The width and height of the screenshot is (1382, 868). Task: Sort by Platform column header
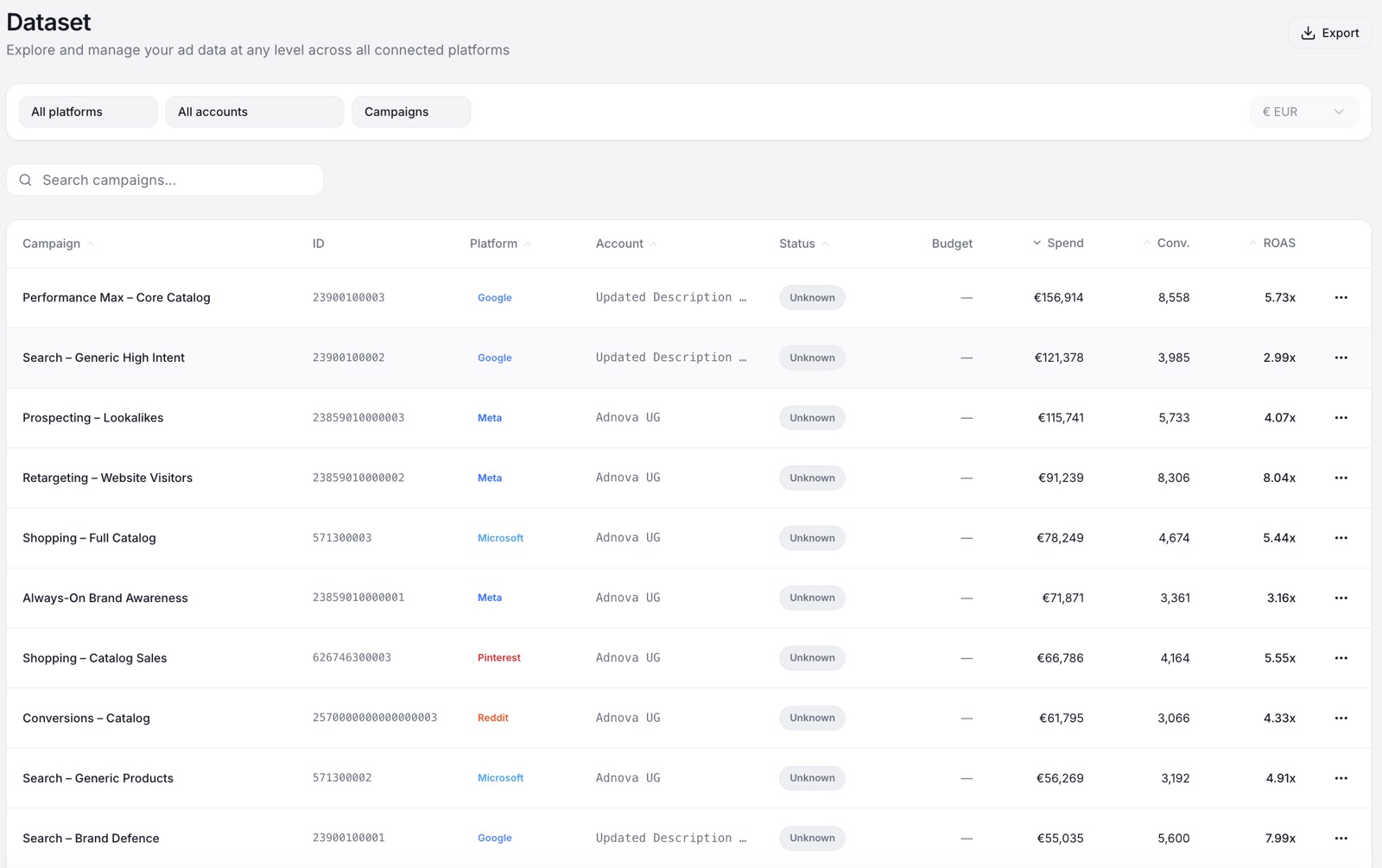point(500,244)
